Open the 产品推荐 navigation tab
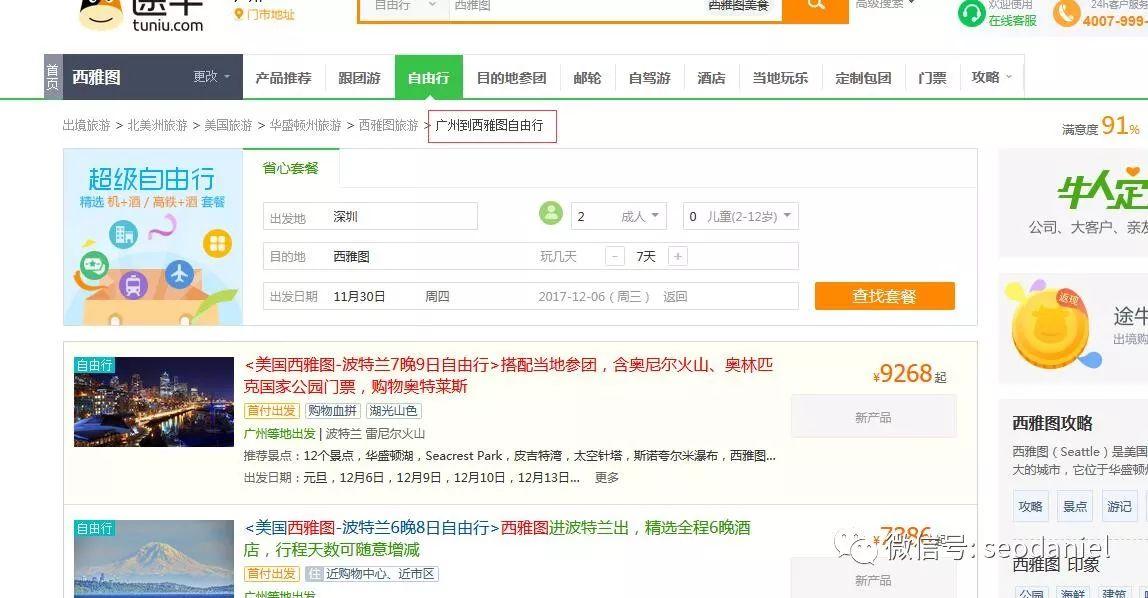This screenshot has width=1148, height=598. tap(283, 78)
